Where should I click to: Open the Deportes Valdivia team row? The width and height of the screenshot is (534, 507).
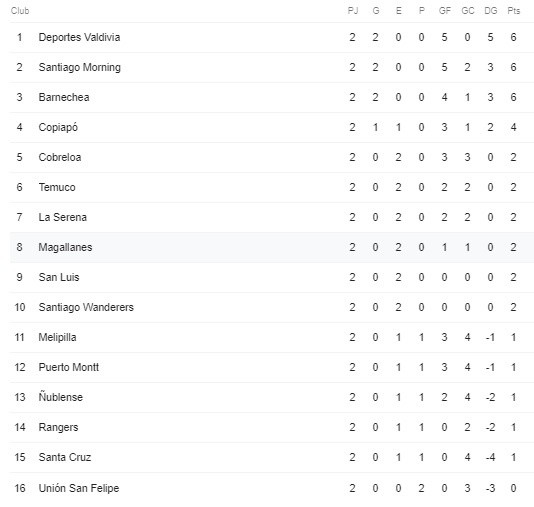tap(272, 37)
